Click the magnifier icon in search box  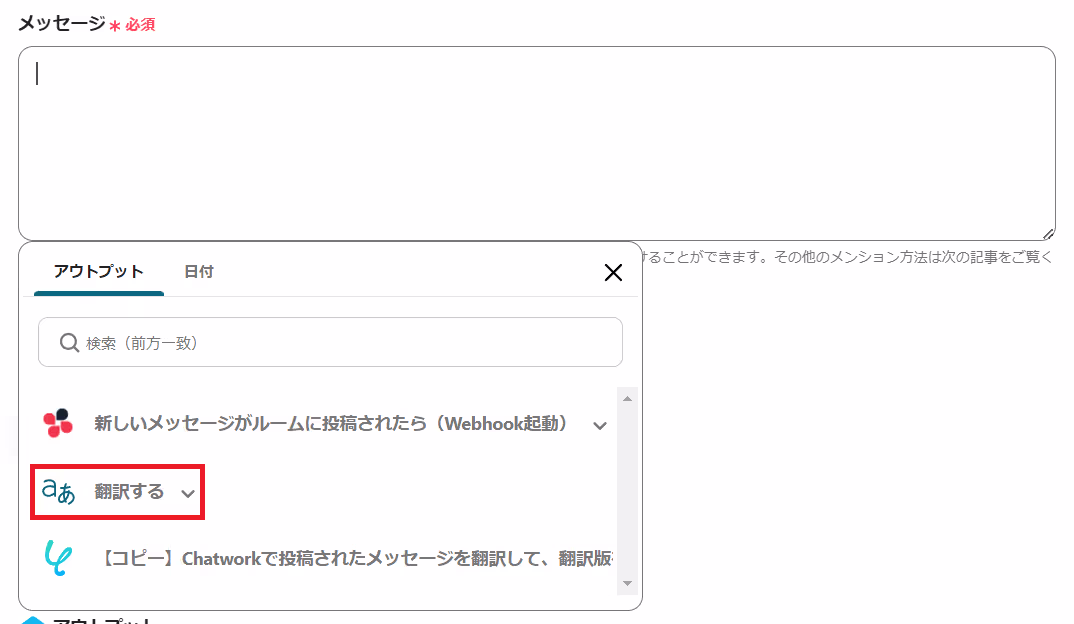tap(69, 342)
